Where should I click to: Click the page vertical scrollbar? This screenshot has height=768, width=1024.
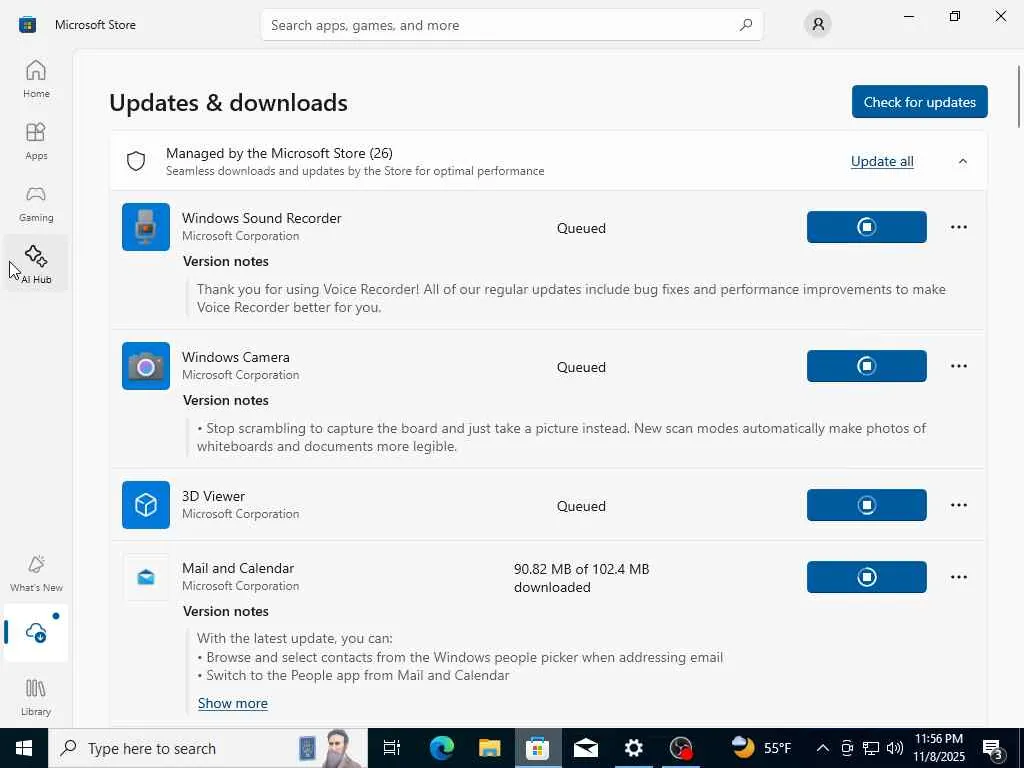coord(1018,97)
